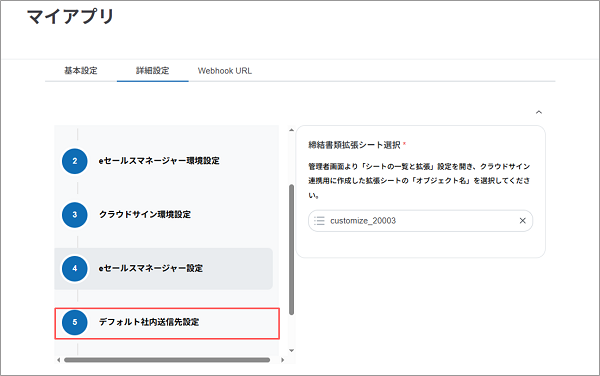
Task: Click the 締結書類拡張シート選択 label
Action: point(354,145)
